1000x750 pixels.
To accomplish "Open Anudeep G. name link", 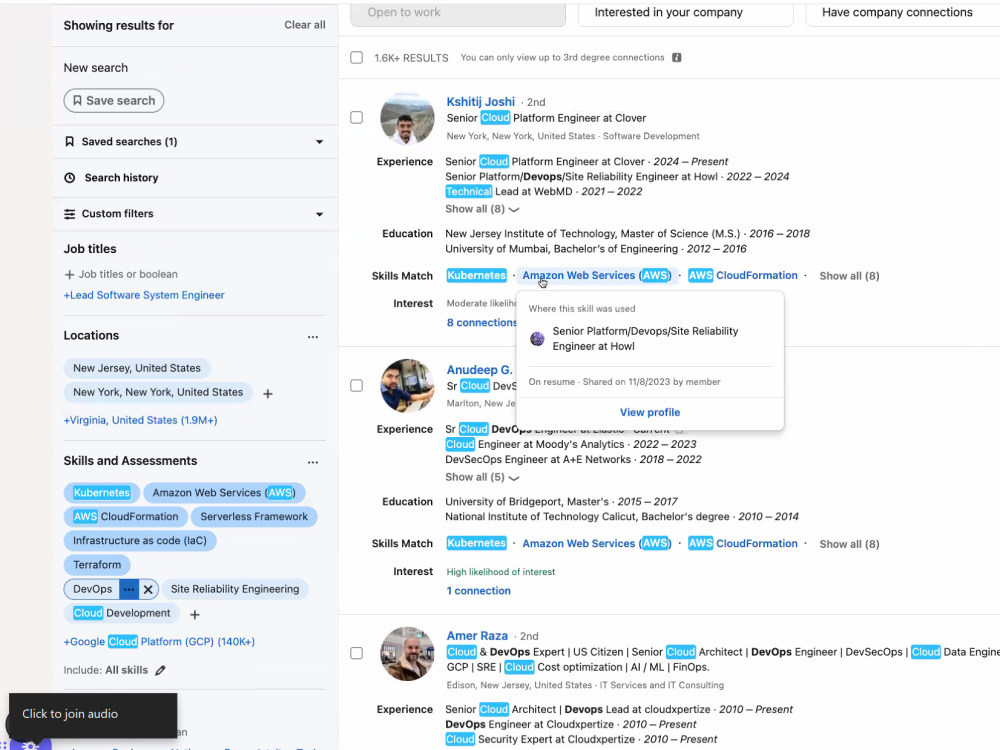I will pyautogui.click(x=479, y=370).
